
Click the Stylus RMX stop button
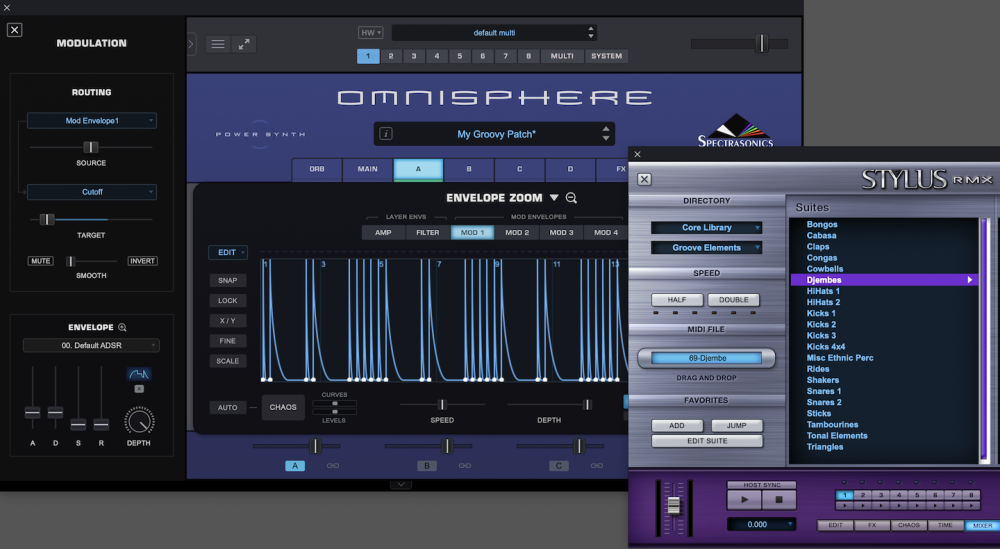coord(779,500)
